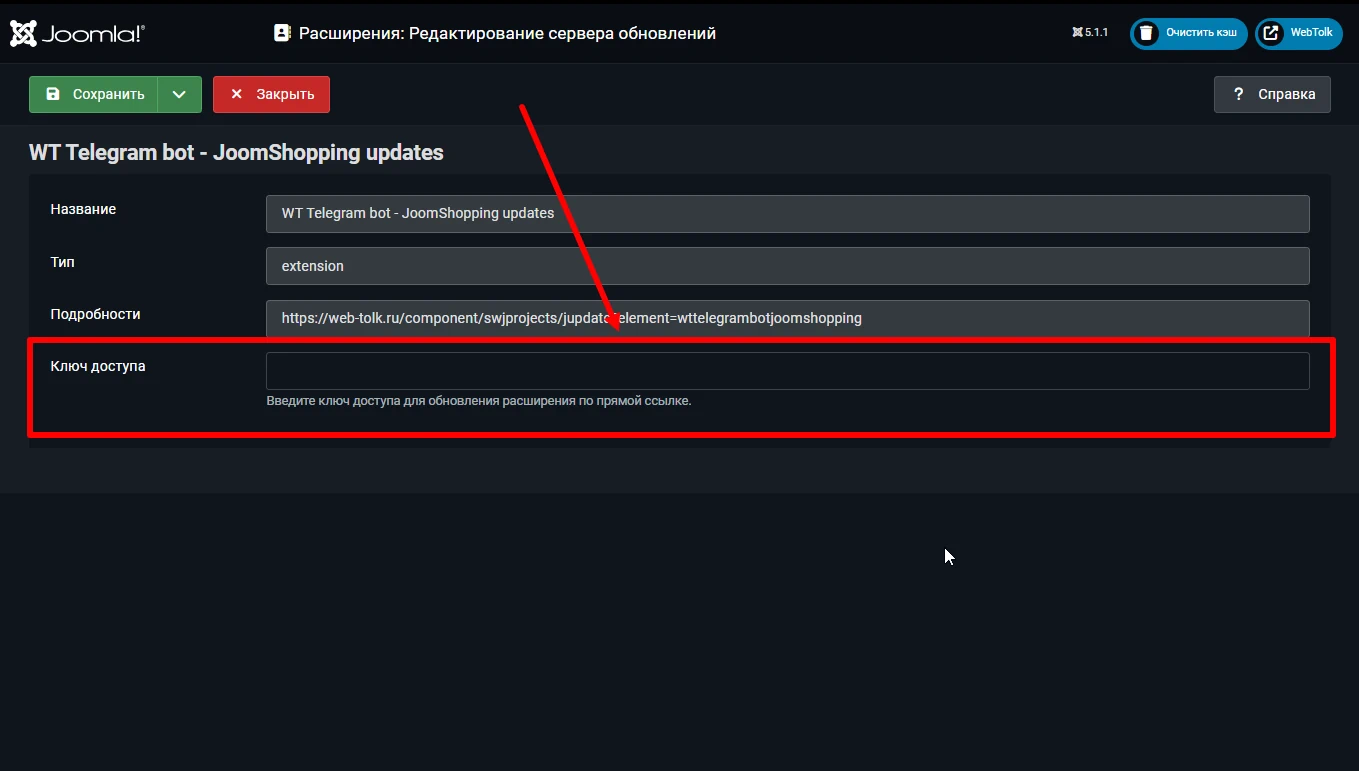Click the Ключ доступа field label
The height and width of the screenshot is (771, 1359).
point(98,366)
